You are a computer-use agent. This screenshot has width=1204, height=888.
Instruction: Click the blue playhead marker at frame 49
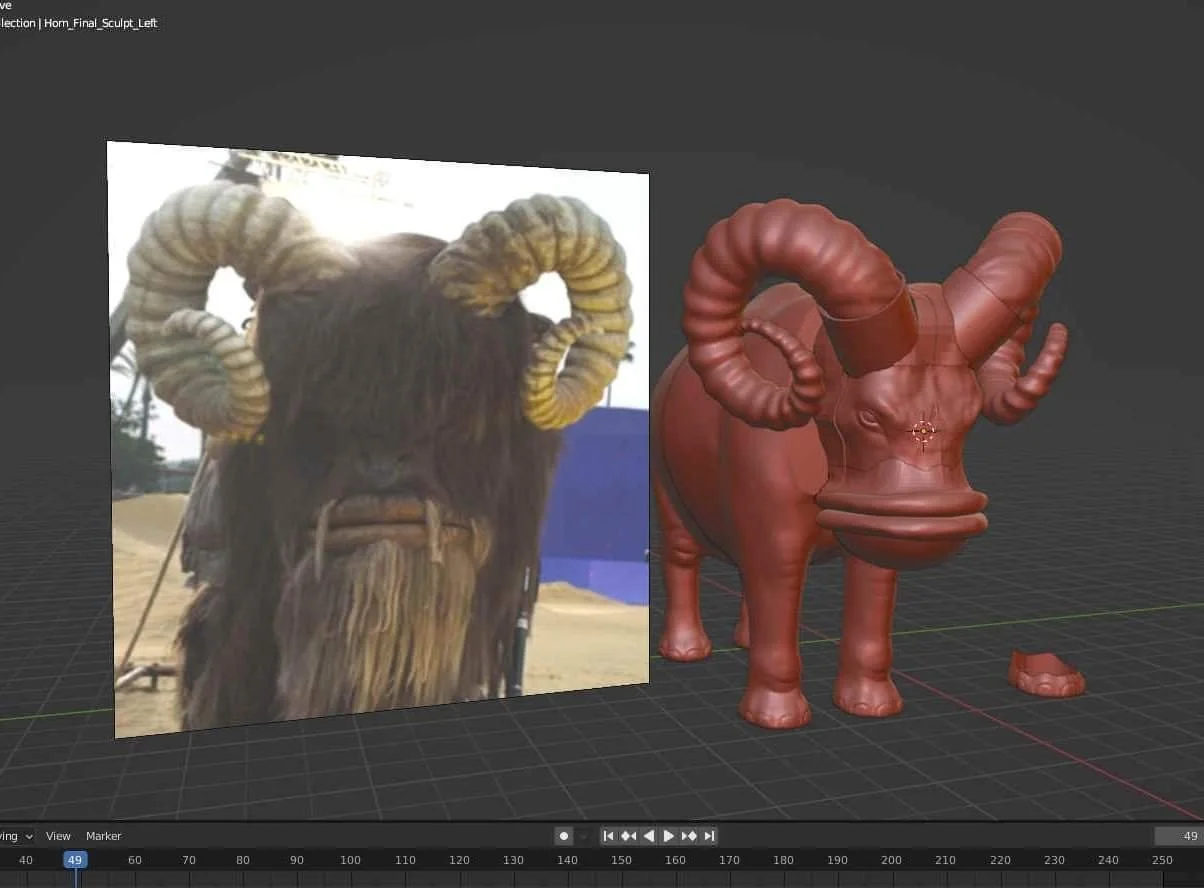[x=75, y=860]
